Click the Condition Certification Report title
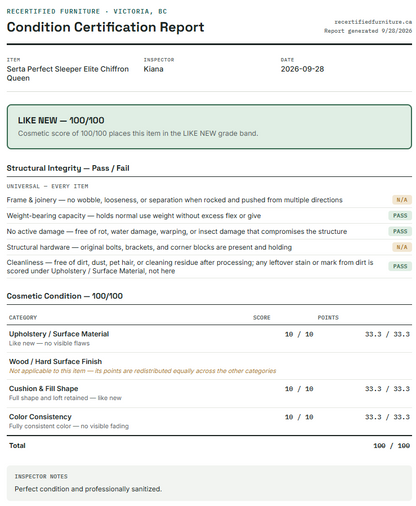Viewport: 416px width, 506px height. click(x=105, y=27)
